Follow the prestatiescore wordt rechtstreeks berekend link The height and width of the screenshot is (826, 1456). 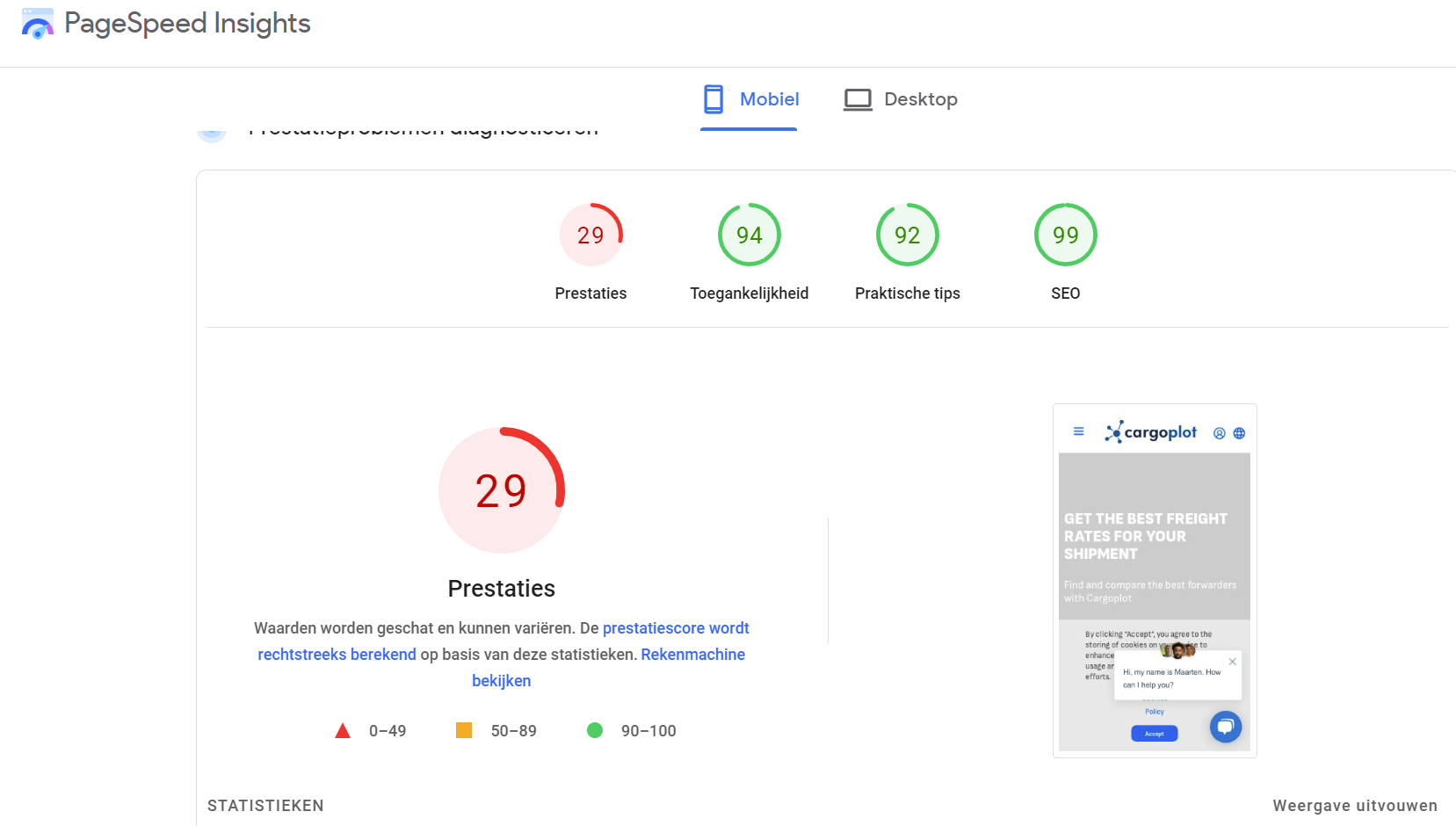coord(675,628)
